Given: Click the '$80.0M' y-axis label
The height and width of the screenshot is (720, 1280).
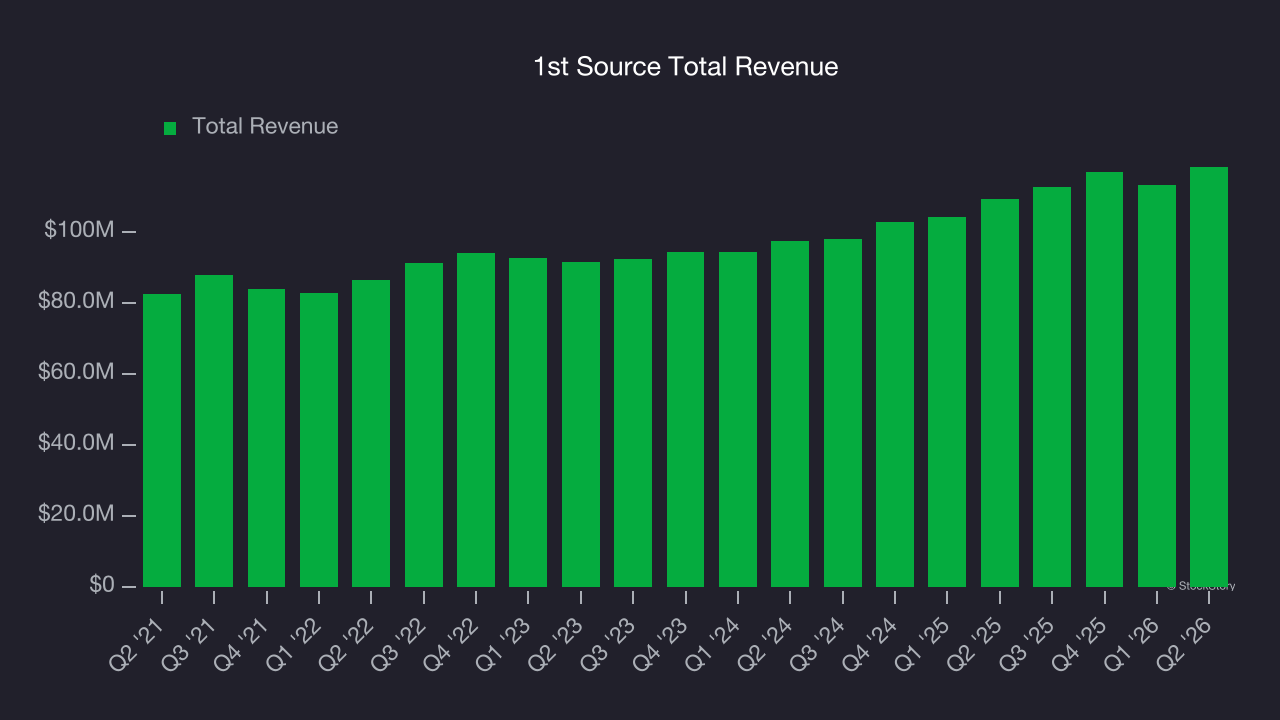Looking at the screenshot, I should 76,302.
